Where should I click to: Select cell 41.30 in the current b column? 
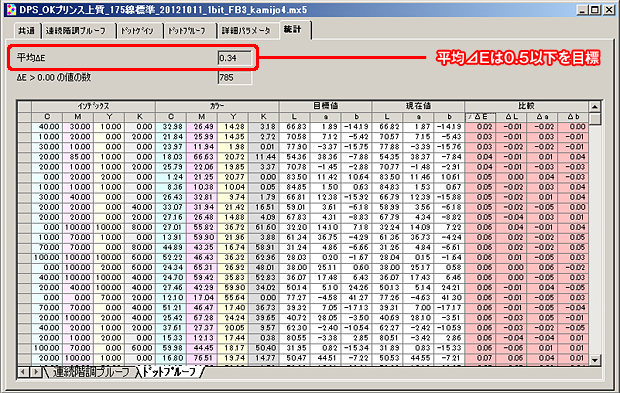[449, 298]
